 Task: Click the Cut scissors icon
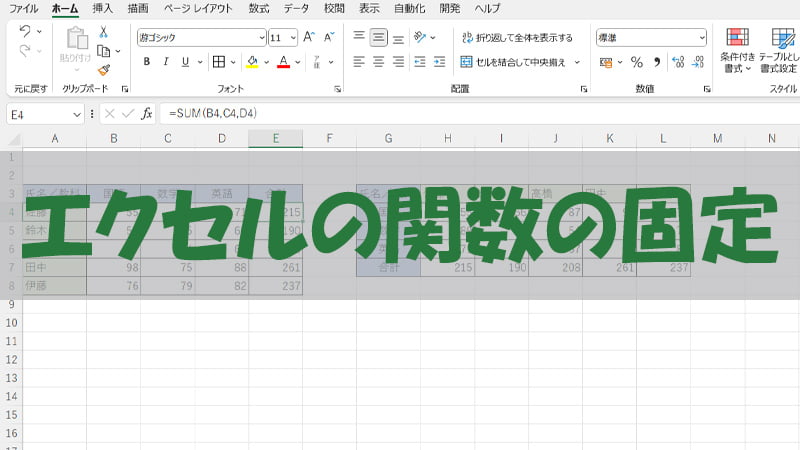pyautogui.click(x=103, y=32)
